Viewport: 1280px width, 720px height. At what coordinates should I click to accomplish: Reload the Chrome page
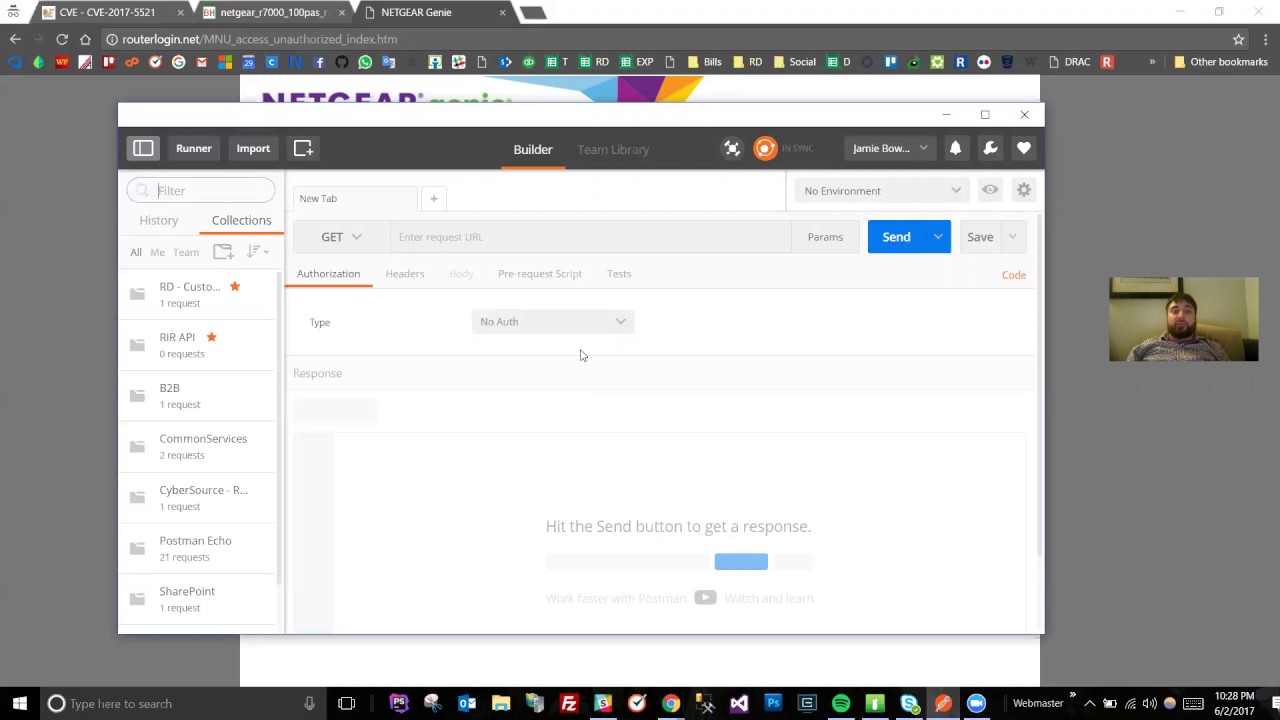(62, 39)
